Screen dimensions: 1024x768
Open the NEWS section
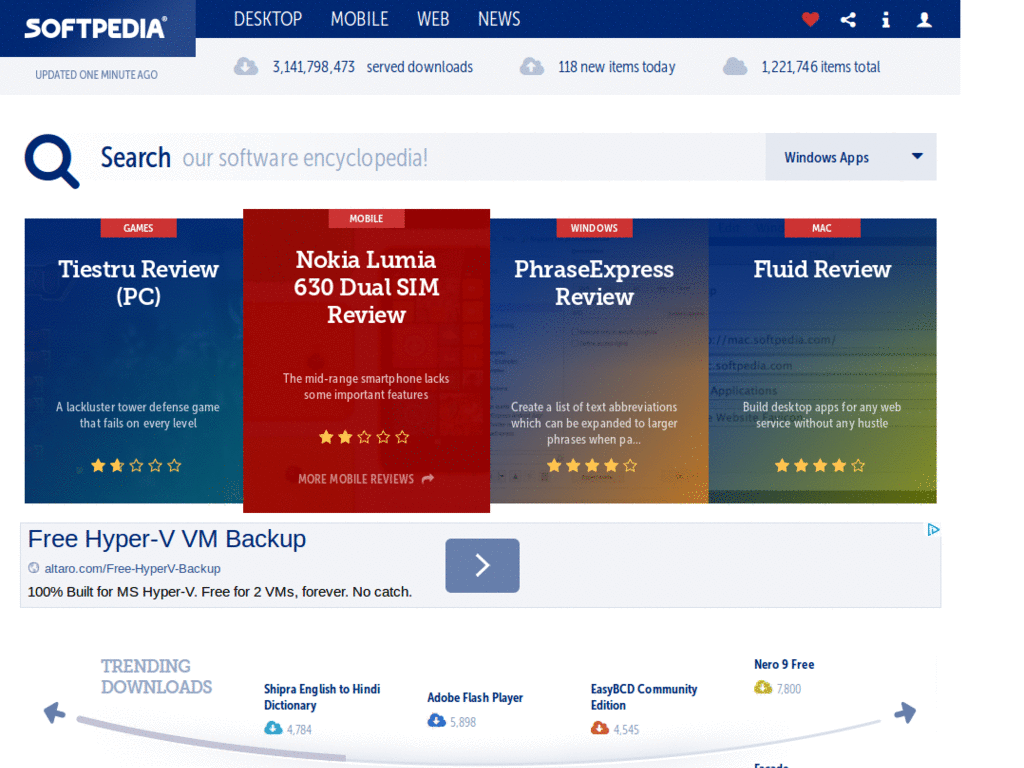pos(499,18)
